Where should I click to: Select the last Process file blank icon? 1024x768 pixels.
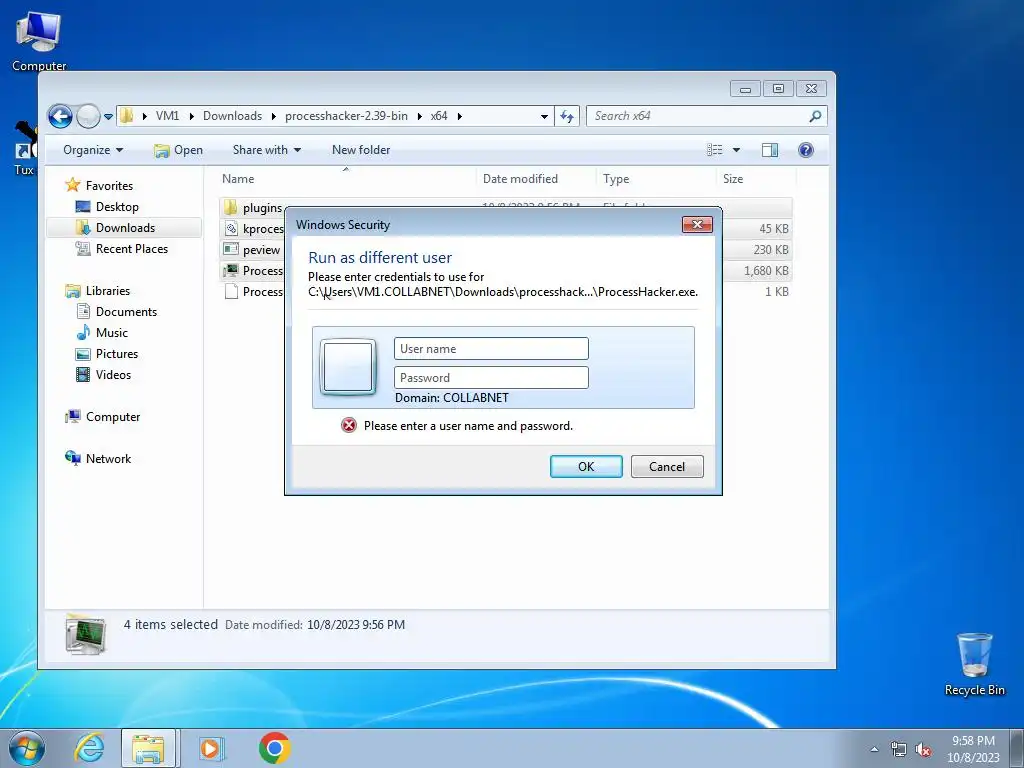click(231, 291)
